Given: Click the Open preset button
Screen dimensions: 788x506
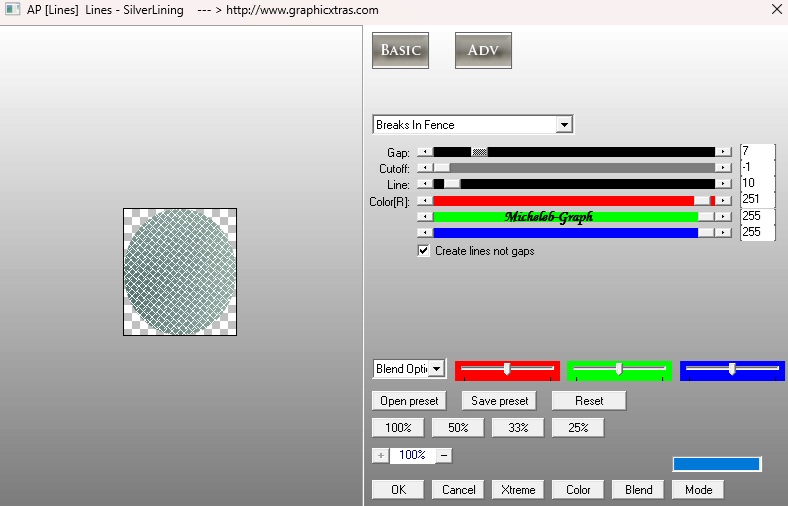Looking at the screenshot, I should click(410, 401).
